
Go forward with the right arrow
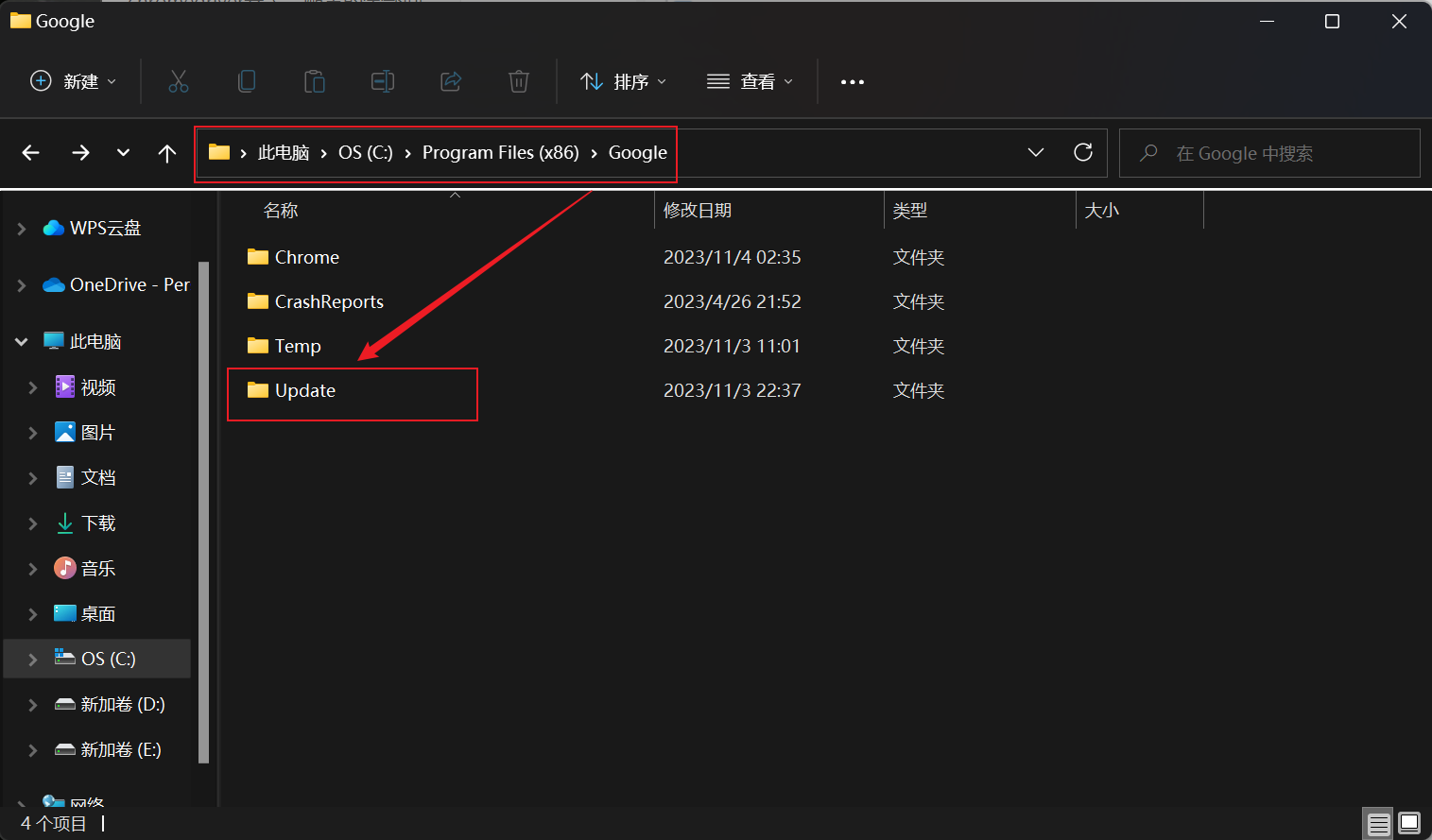point(81,153)
